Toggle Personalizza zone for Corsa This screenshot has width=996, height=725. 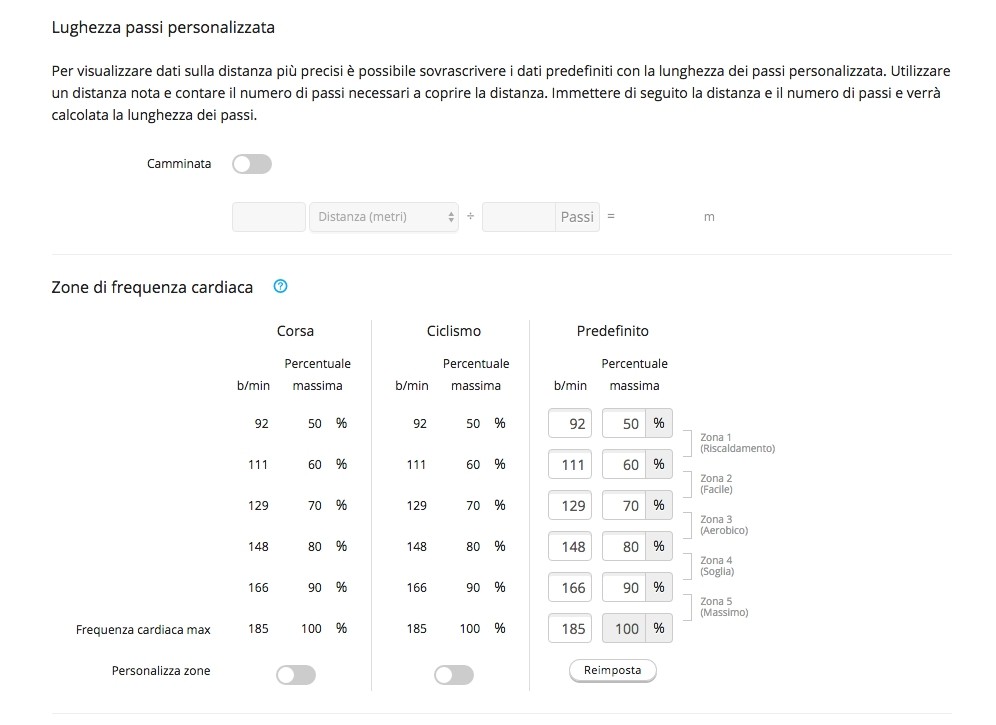[x=295, y=675]
